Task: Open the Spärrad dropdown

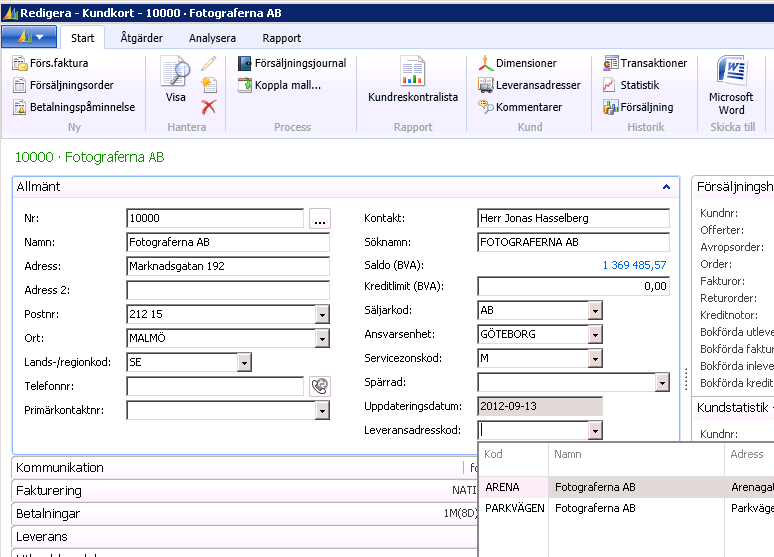Action: (662, 382)
